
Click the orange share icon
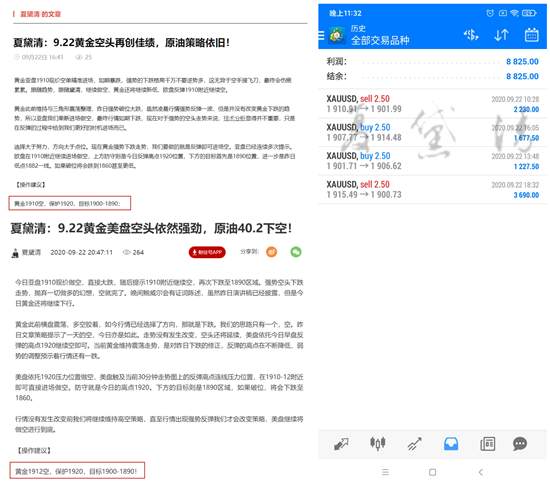[271, 252]
